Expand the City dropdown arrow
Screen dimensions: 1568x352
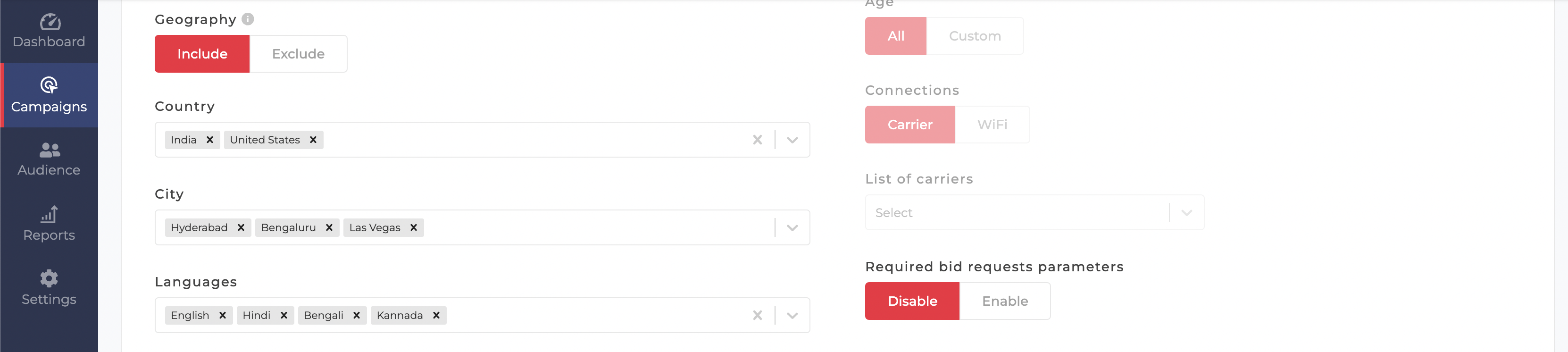[x=792, y=228]
